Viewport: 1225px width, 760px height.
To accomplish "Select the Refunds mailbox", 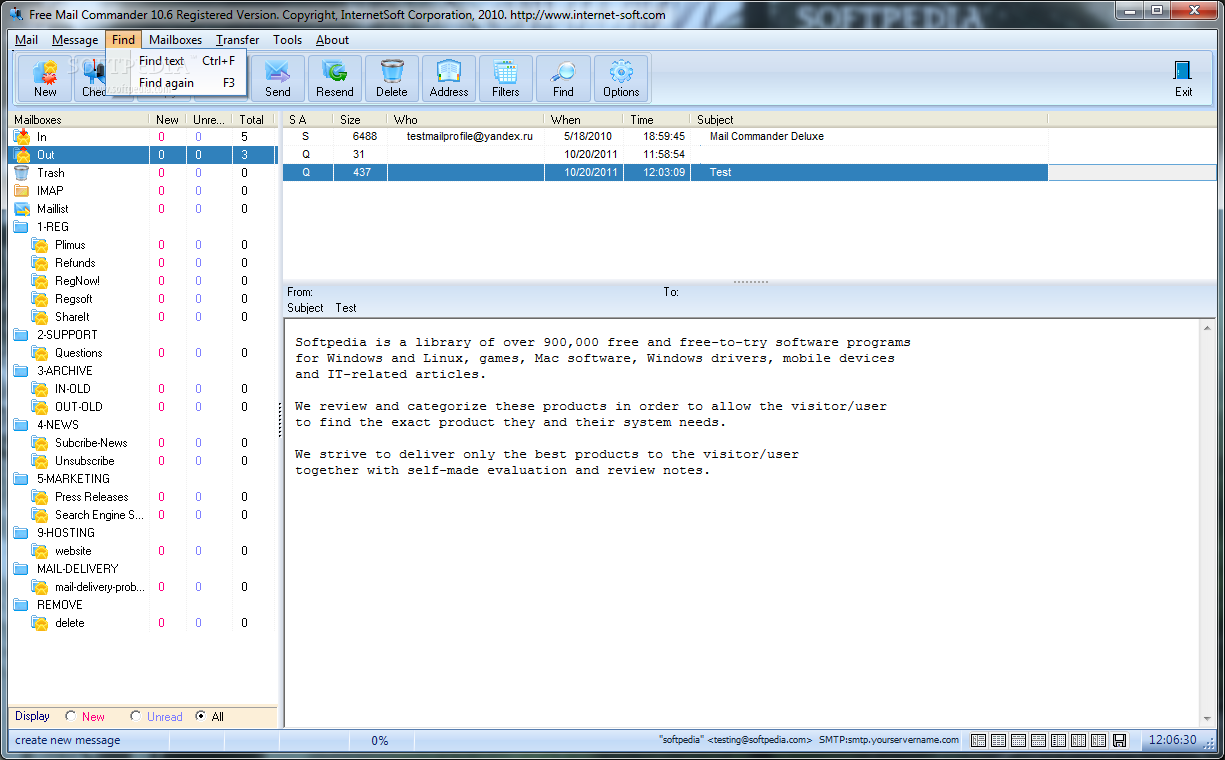I will coord(75,263).
